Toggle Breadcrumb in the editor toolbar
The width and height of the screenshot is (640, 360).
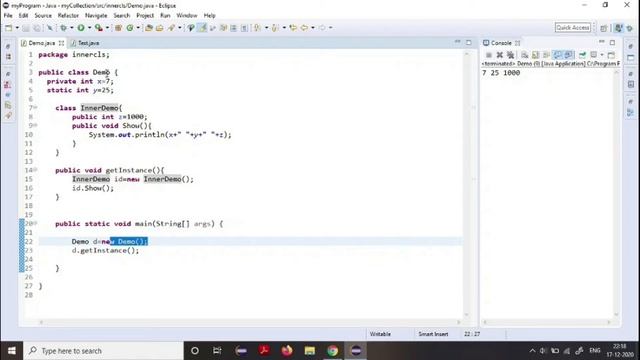pos(191,28)
